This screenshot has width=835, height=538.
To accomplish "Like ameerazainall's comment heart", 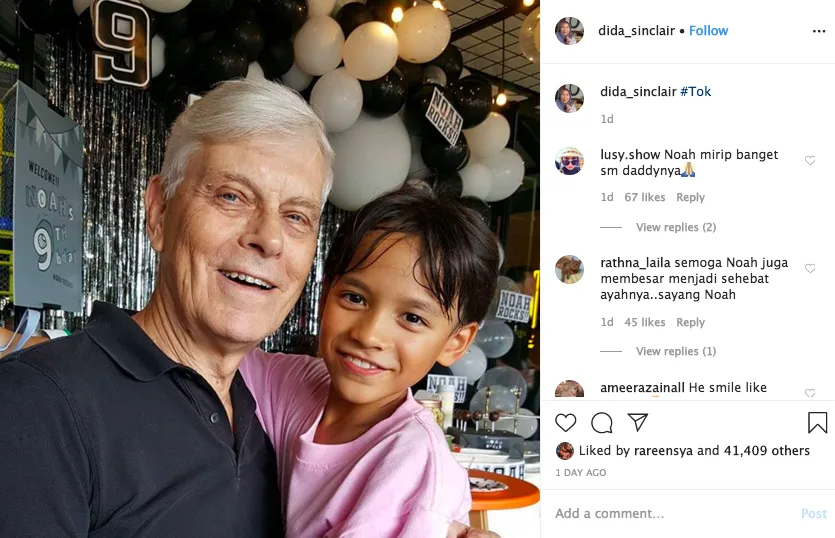I will point(810,393).
